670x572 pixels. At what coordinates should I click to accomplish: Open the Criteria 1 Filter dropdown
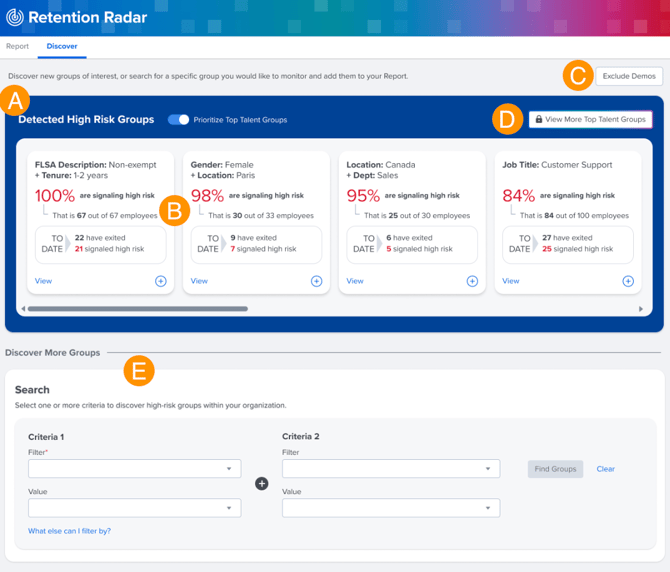(134, 469)
